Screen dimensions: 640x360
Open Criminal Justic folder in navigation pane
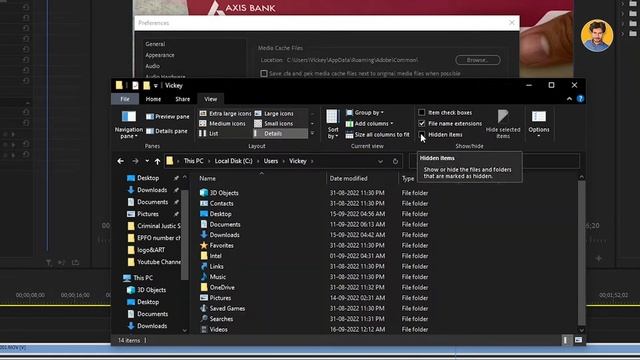pos(154,226)
